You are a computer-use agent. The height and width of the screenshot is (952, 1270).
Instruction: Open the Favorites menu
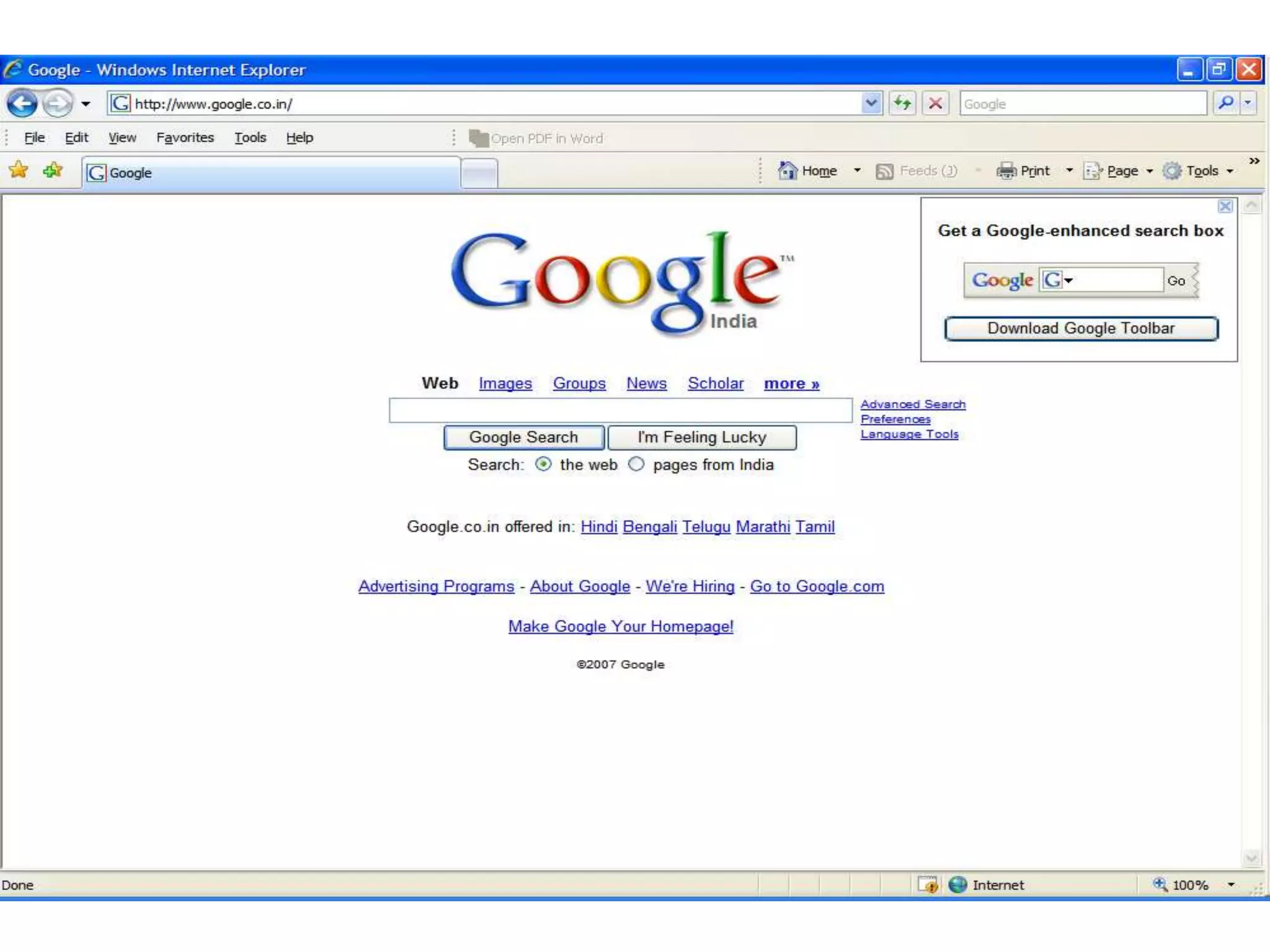pos(185,138)
